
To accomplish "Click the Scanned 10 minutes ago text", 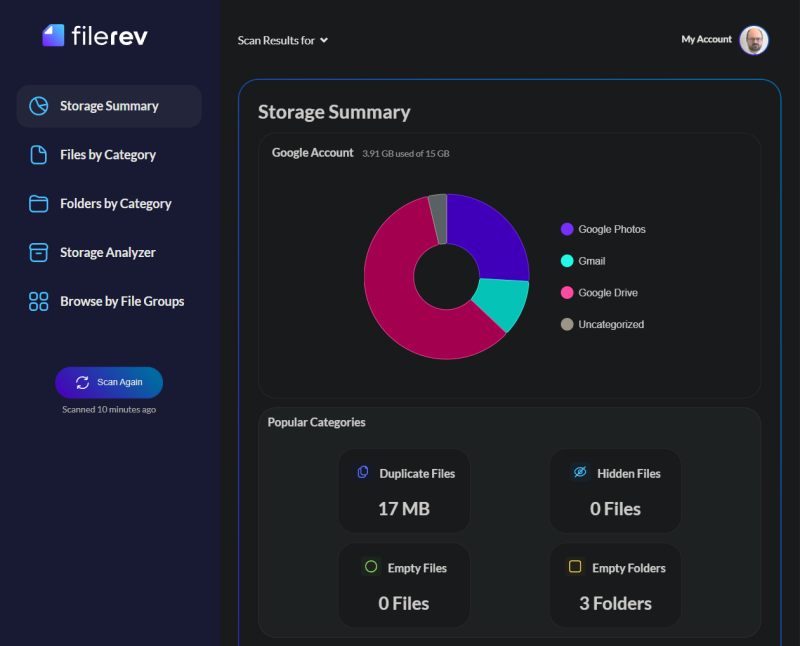I will tap(109, 409).
